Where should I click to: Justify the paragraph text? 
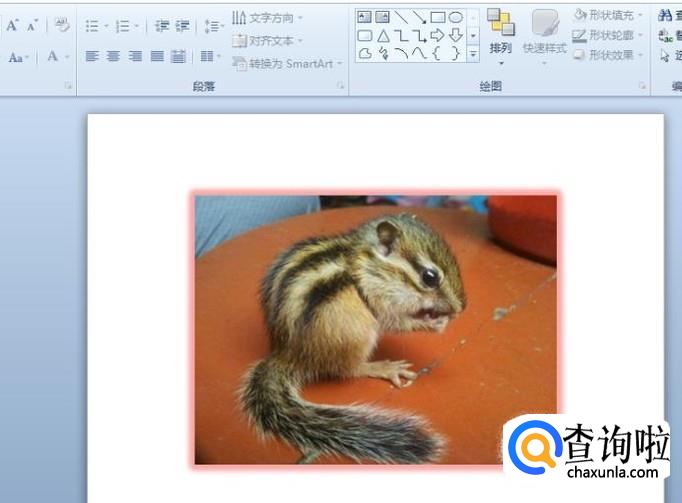(157, 56)
